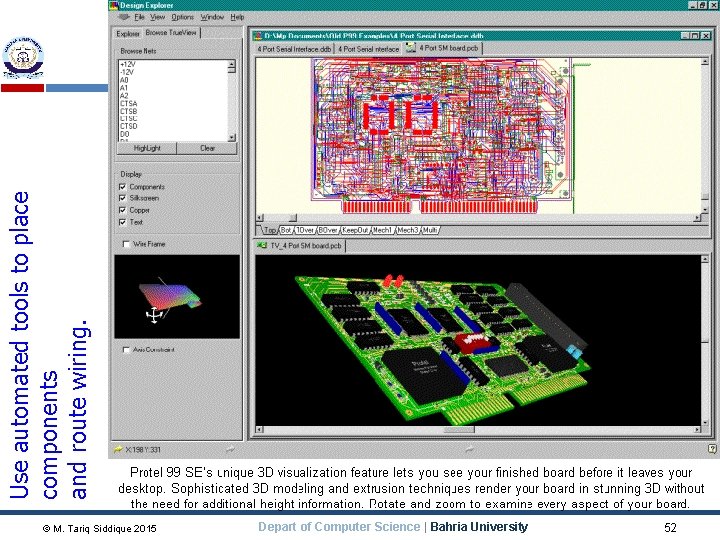Click the PCB editor horizontal scrollbar thumb
The height and width of the screenshot is (540, 720).
(293, 217)
